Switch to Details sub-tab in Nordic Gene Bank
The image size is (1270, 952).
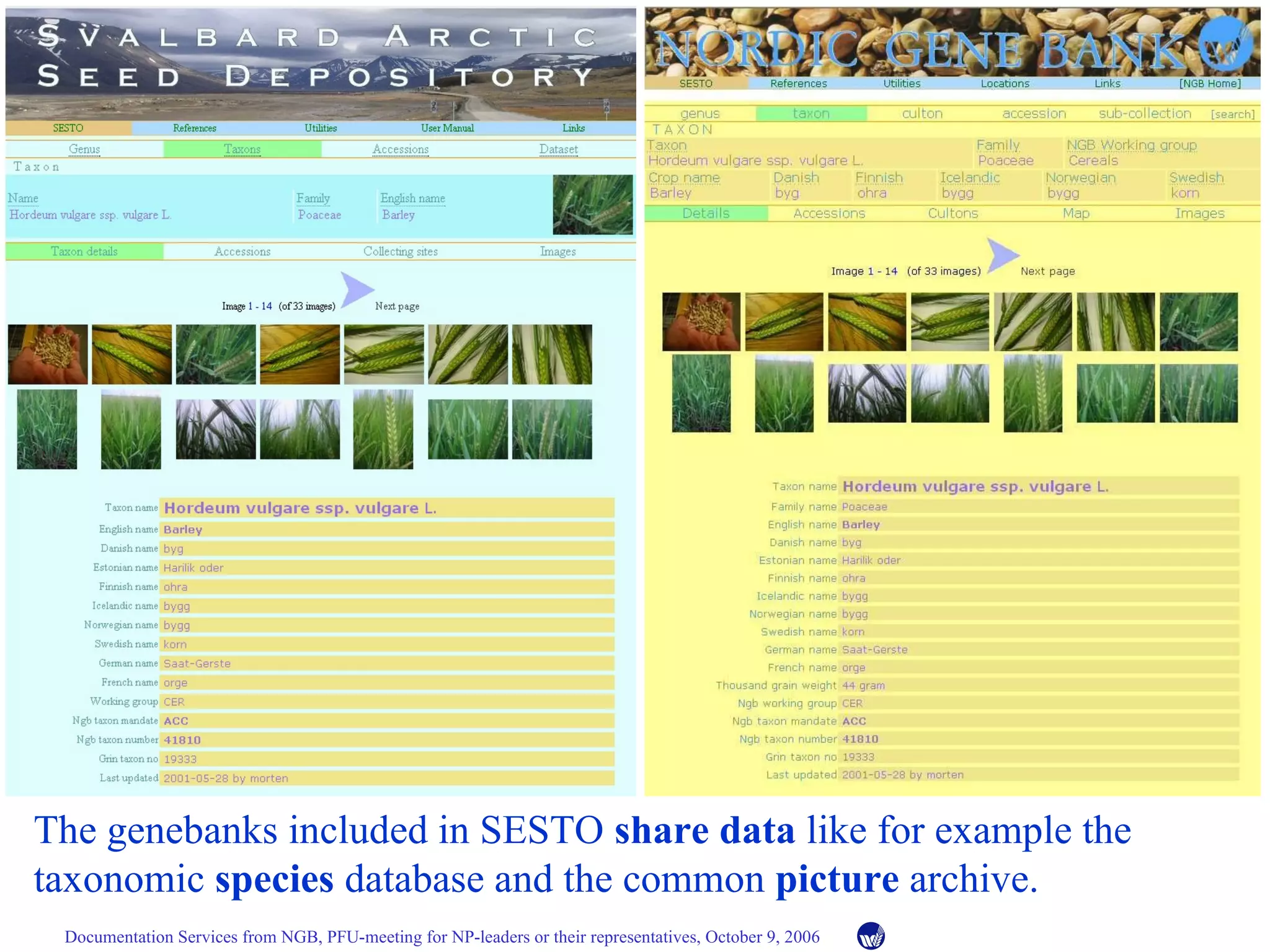[706, 213]
